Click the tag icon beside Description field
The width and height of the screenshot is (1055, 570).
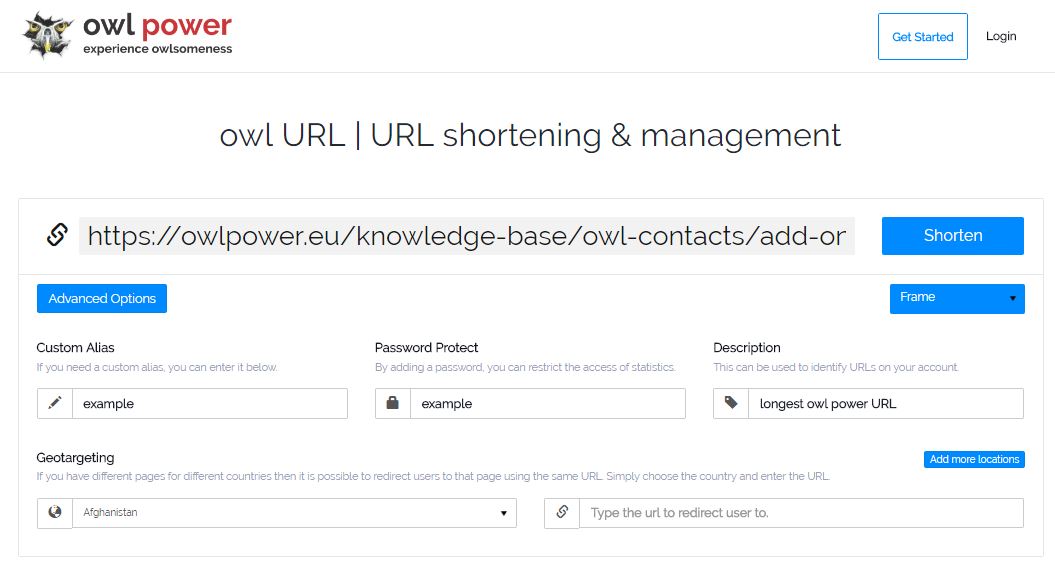pos(731,403)
